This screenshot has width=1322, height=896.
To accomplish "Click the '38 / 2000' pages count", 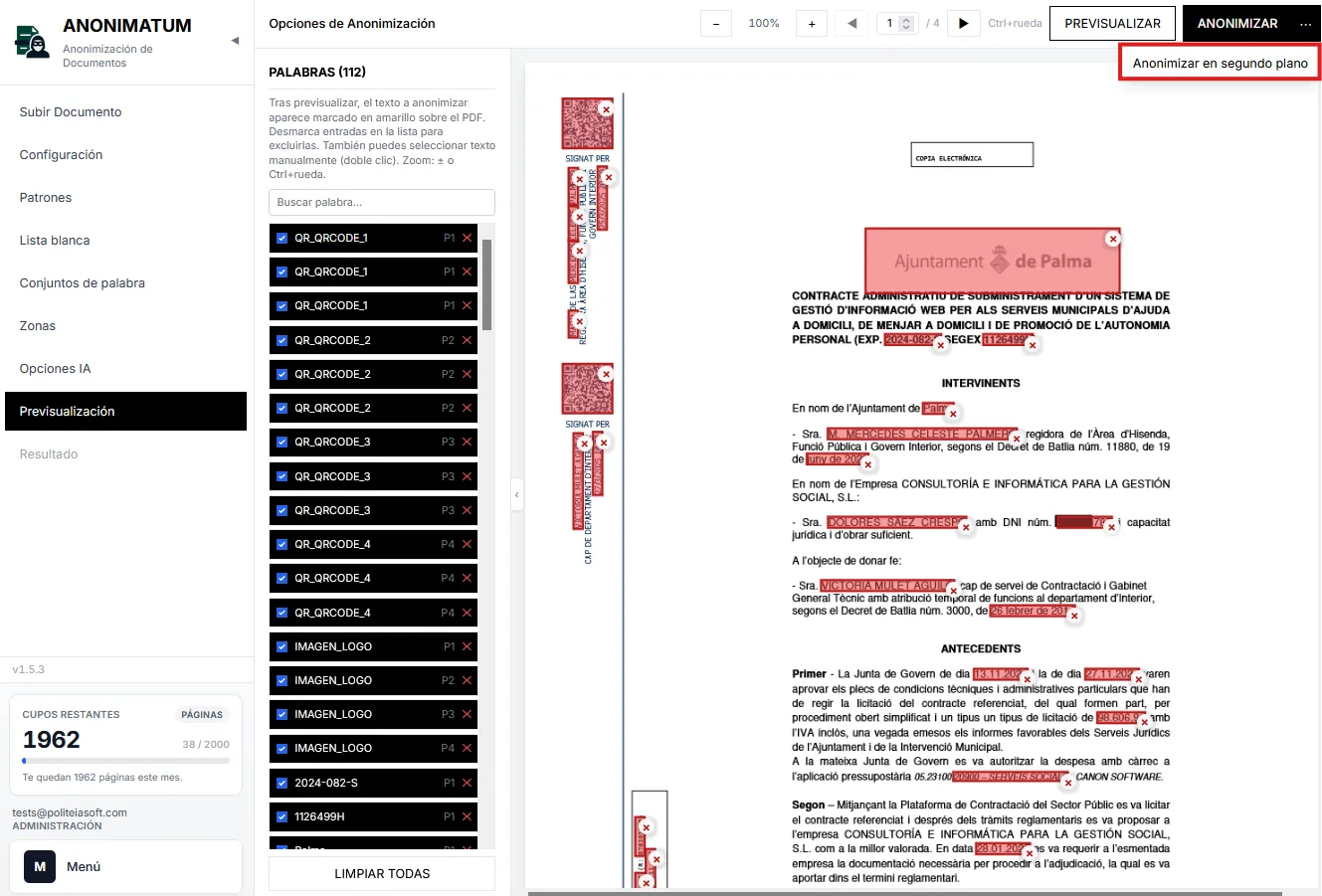I will (206, 744).
